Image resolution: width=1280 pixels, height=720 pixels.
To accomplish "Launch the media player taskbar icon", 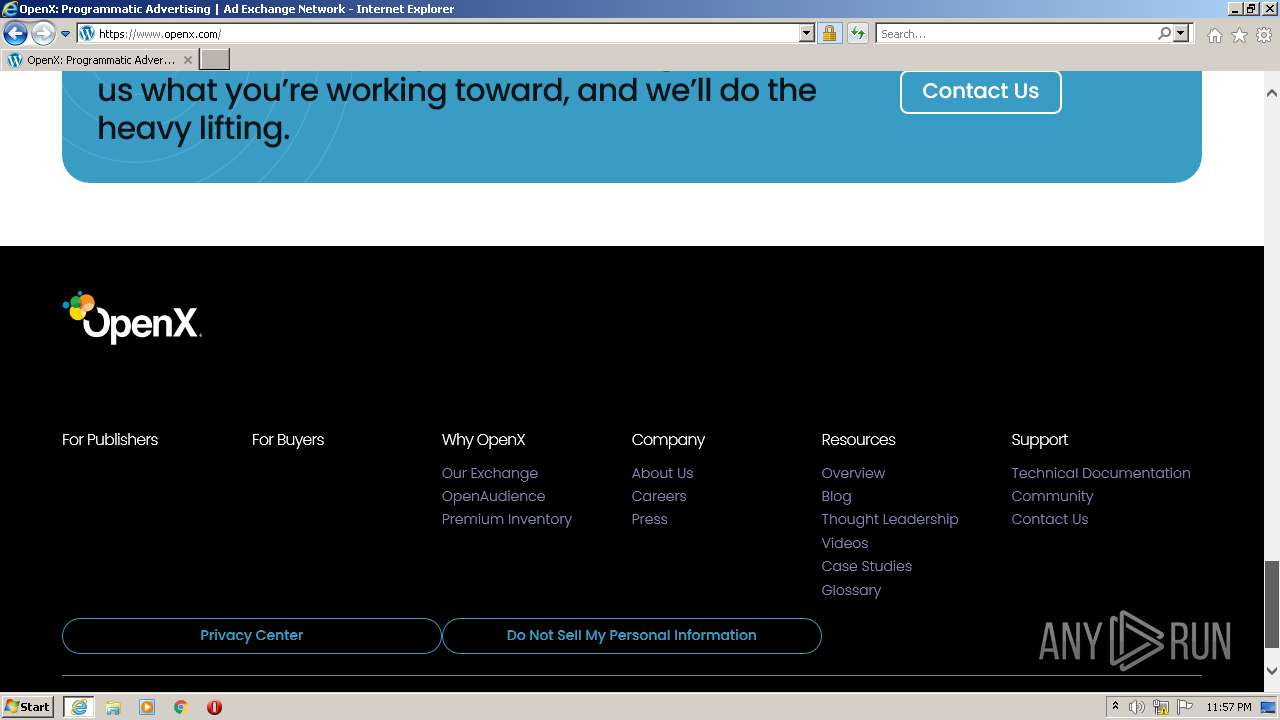I will [x=147, y=707].
